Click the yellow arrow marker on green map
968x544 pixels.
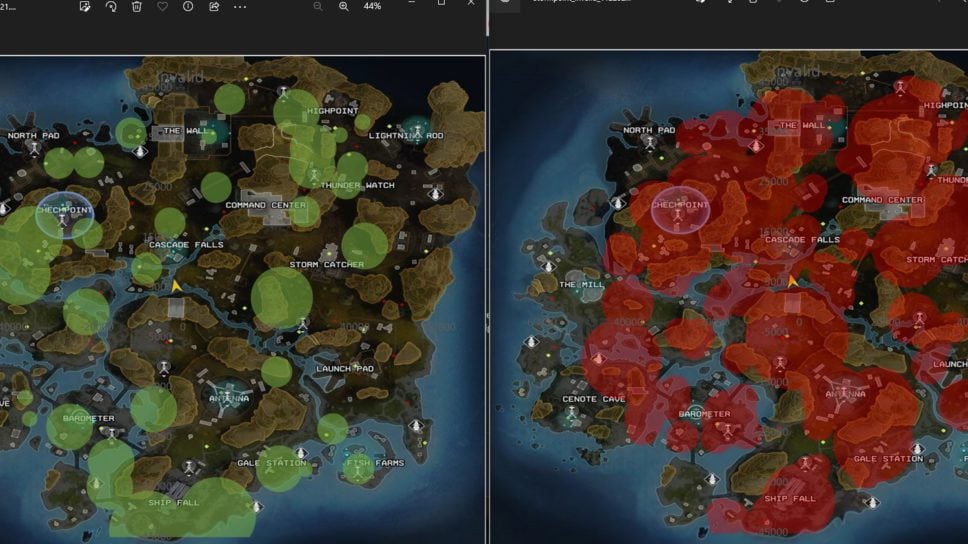click(177, 286)
